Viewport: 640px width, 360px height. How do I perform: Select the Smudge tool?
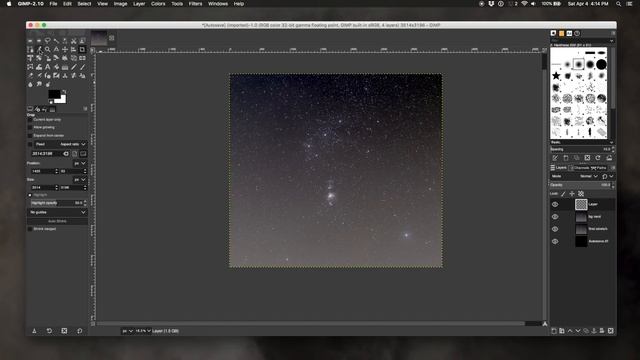pyautogui.click(x=39, y=84)
